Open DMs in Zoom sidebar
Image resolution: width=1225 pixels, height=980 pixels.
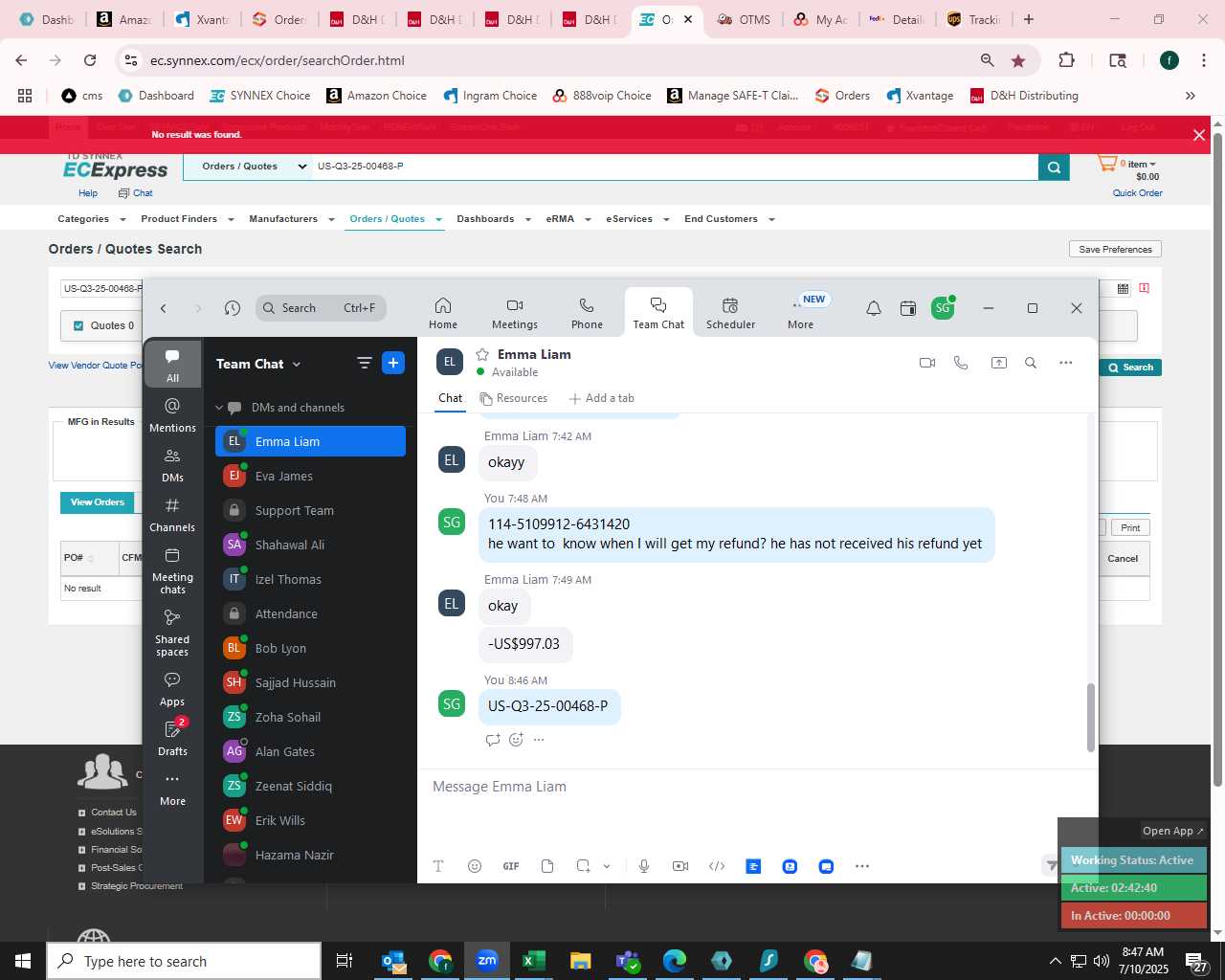(x=172, y=464)
